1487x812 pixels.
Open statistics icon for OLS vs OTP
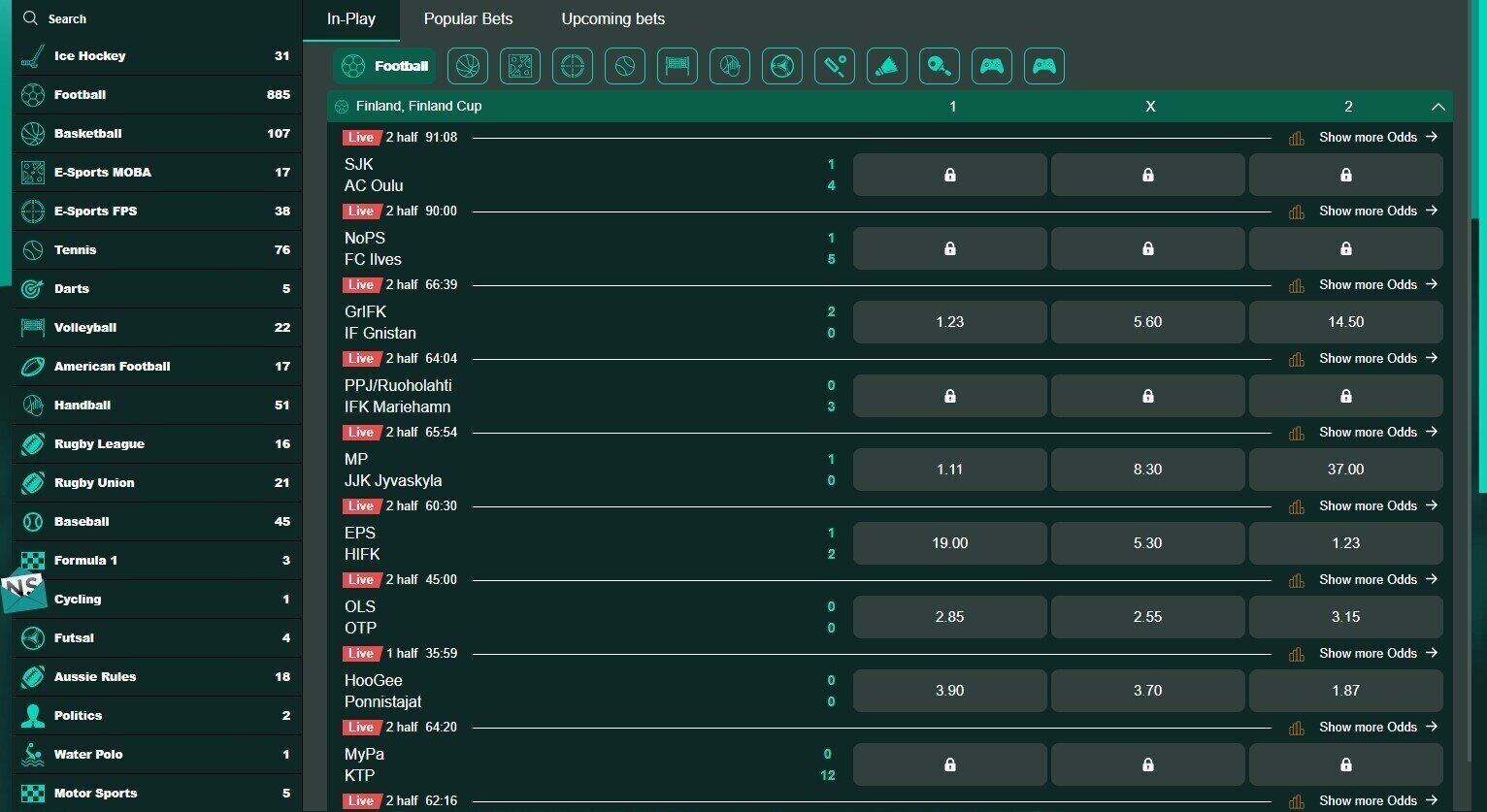tap(1296, 580)
